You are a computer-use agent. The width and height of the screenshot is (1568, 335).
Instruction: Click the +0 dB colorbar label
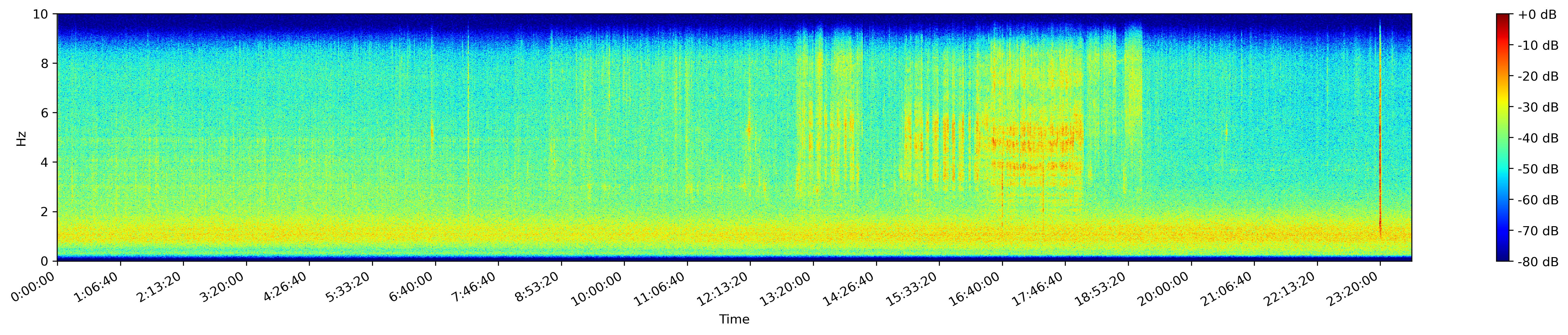point(1537,15)
